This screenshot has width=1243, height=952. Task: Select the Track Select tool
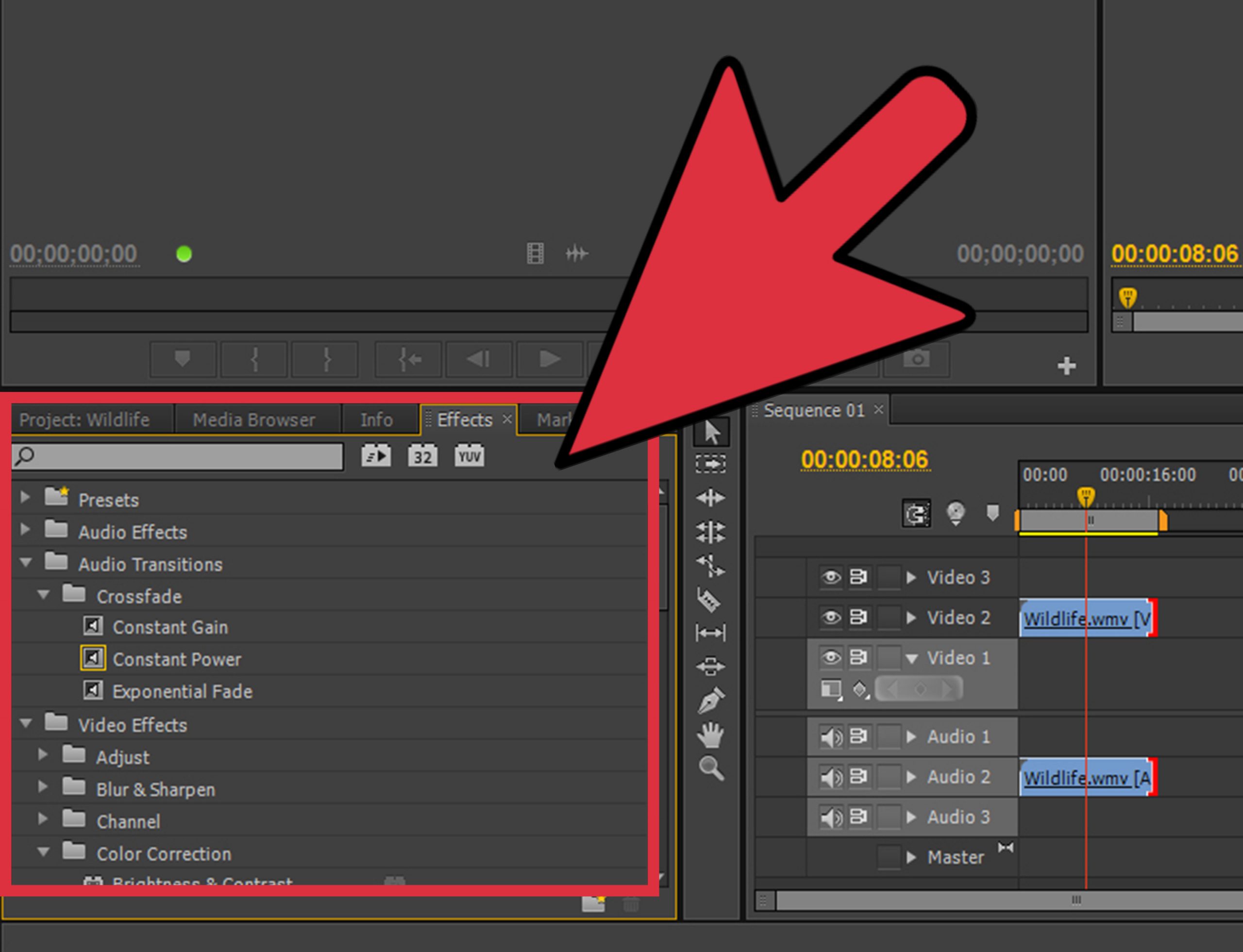pyautogui.click(x=711, y=465)
